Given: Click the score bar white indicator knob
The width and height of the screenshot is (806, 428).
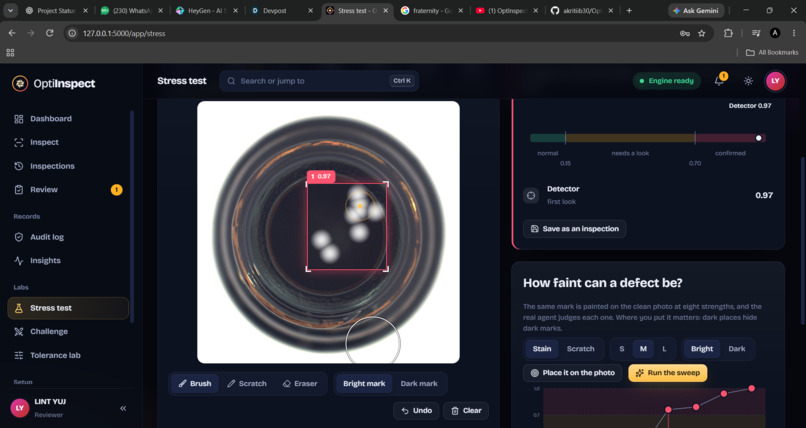Looking at the screenshot, I should (x=758, y=138).
